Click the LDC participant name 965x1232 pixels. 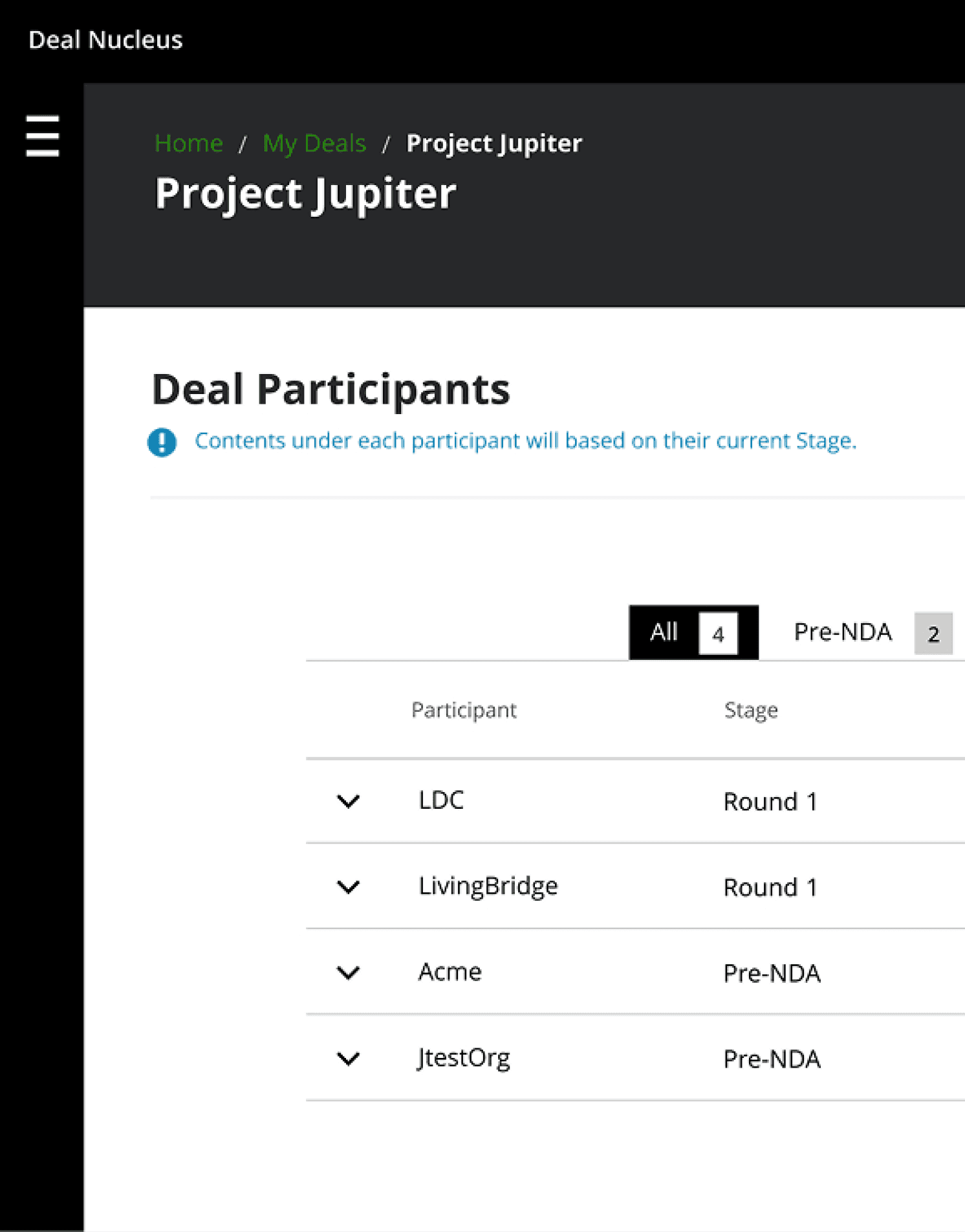(441, 801)
